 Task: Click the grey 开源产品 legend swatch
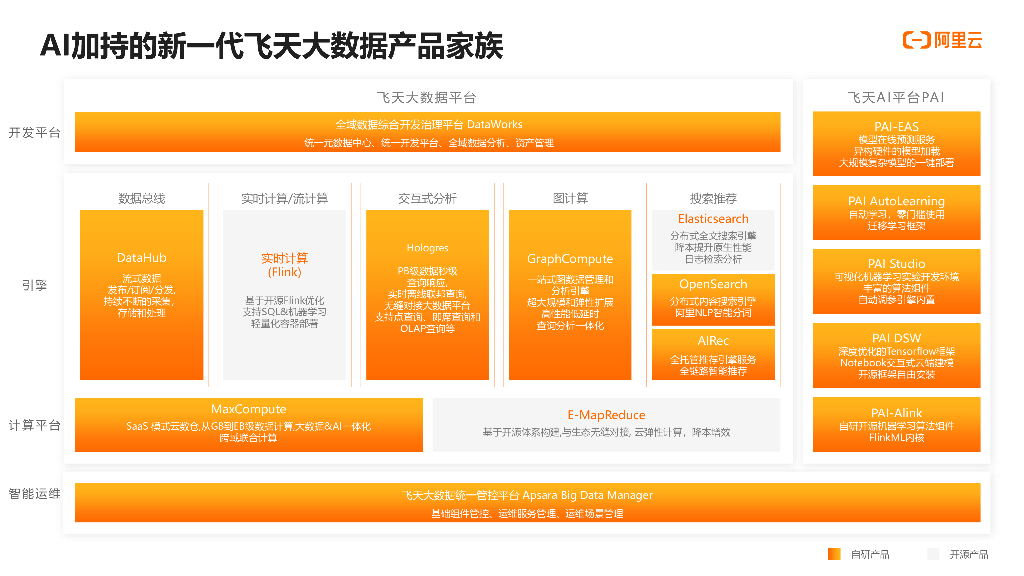click(x=933, y=554)
